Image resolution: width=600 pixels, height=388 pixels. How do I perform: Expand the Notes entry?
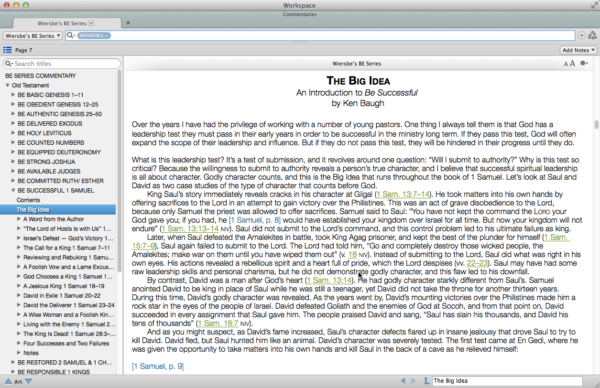(18, 352)
